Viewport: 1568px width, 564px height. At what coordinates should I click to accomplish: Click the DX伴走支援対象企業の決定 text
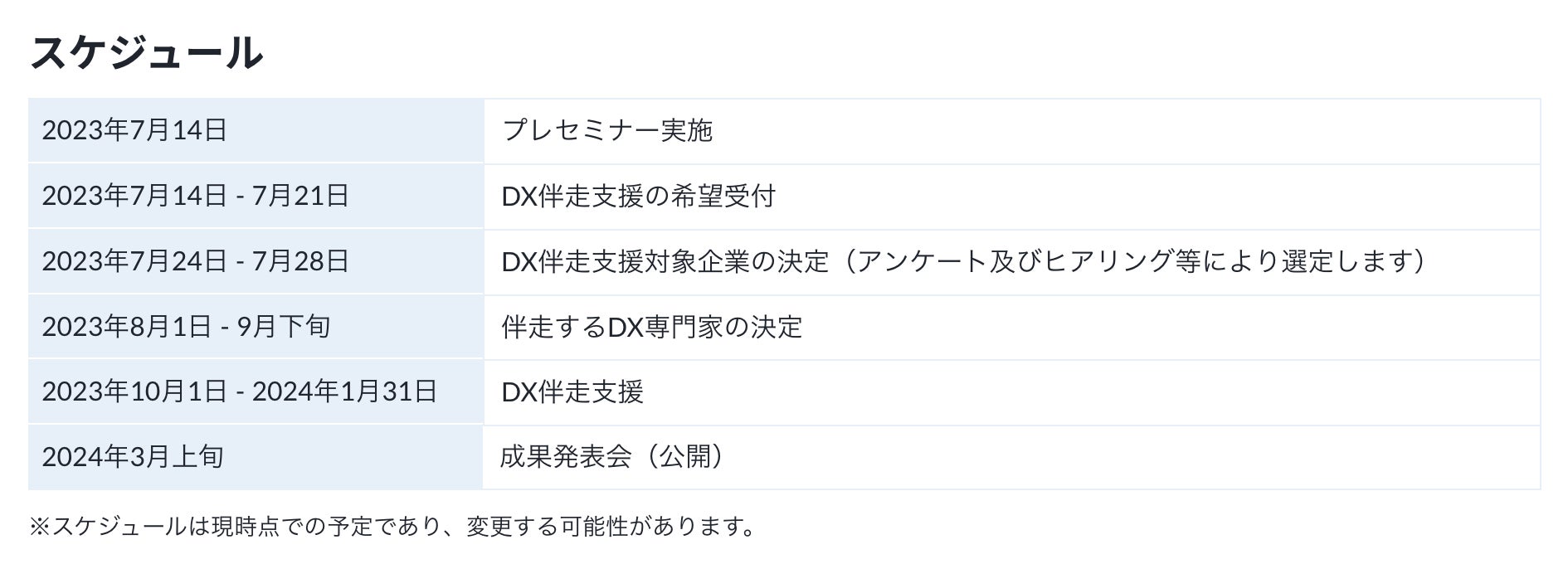(665, 261)
